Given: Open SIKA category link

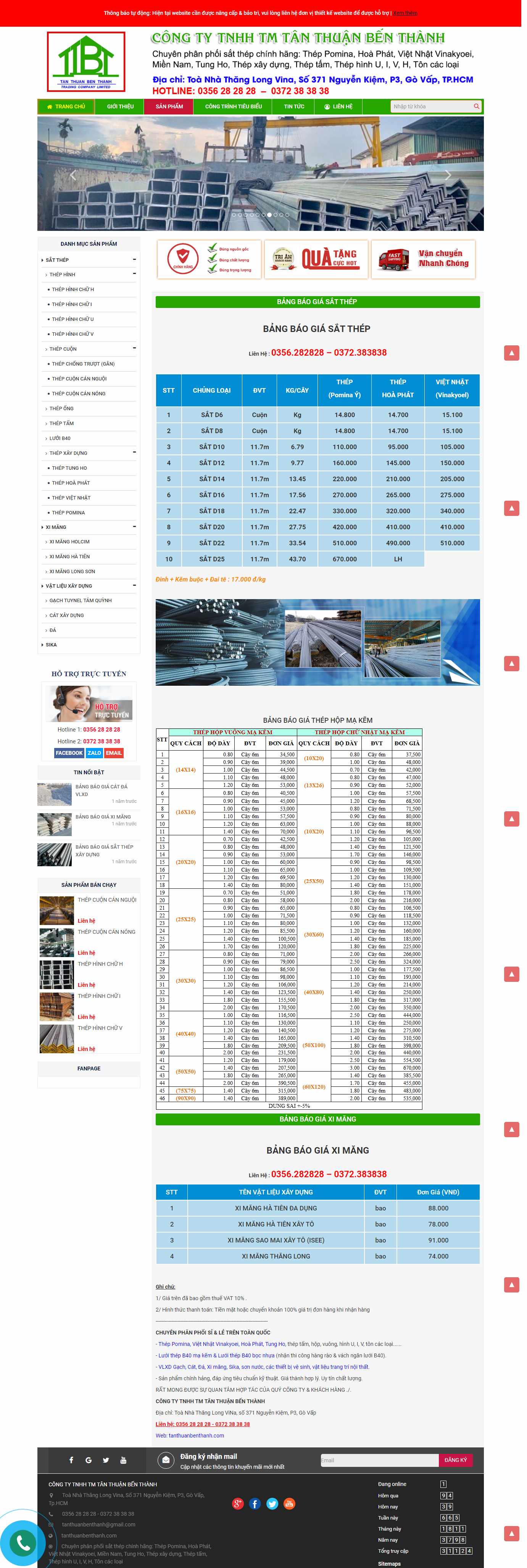Looking at the screenshot, I should 51,645.
